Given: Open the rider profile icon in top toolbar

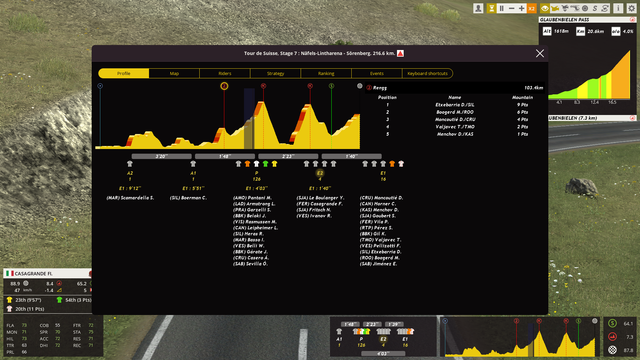Looking at the screenshot, I should pos(478,8).
